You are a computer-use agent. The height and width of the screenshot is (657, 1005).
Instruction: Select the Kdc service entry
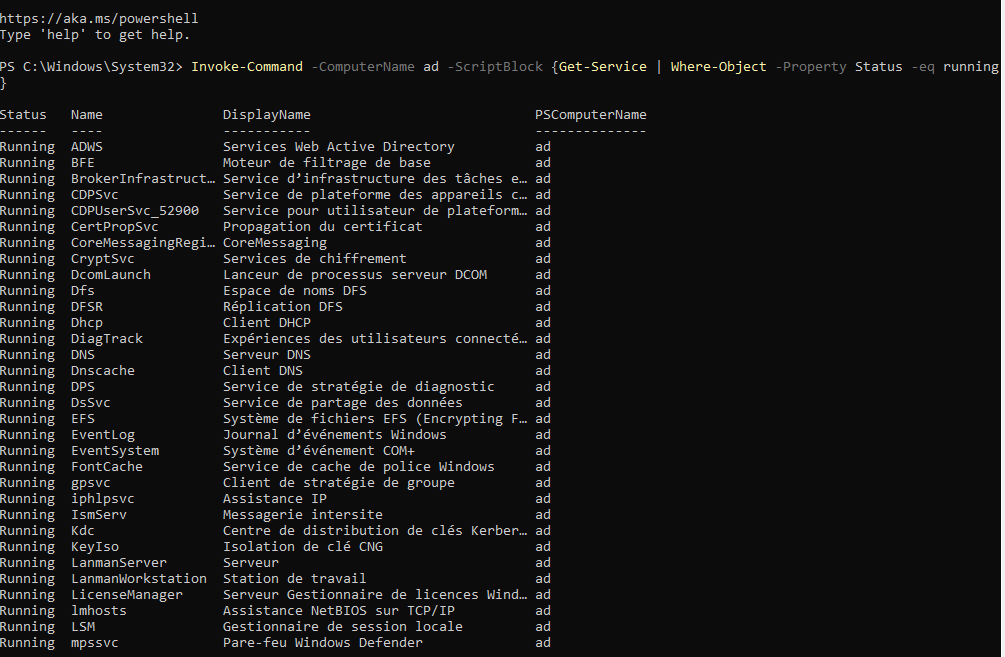(x=82, y=530)
